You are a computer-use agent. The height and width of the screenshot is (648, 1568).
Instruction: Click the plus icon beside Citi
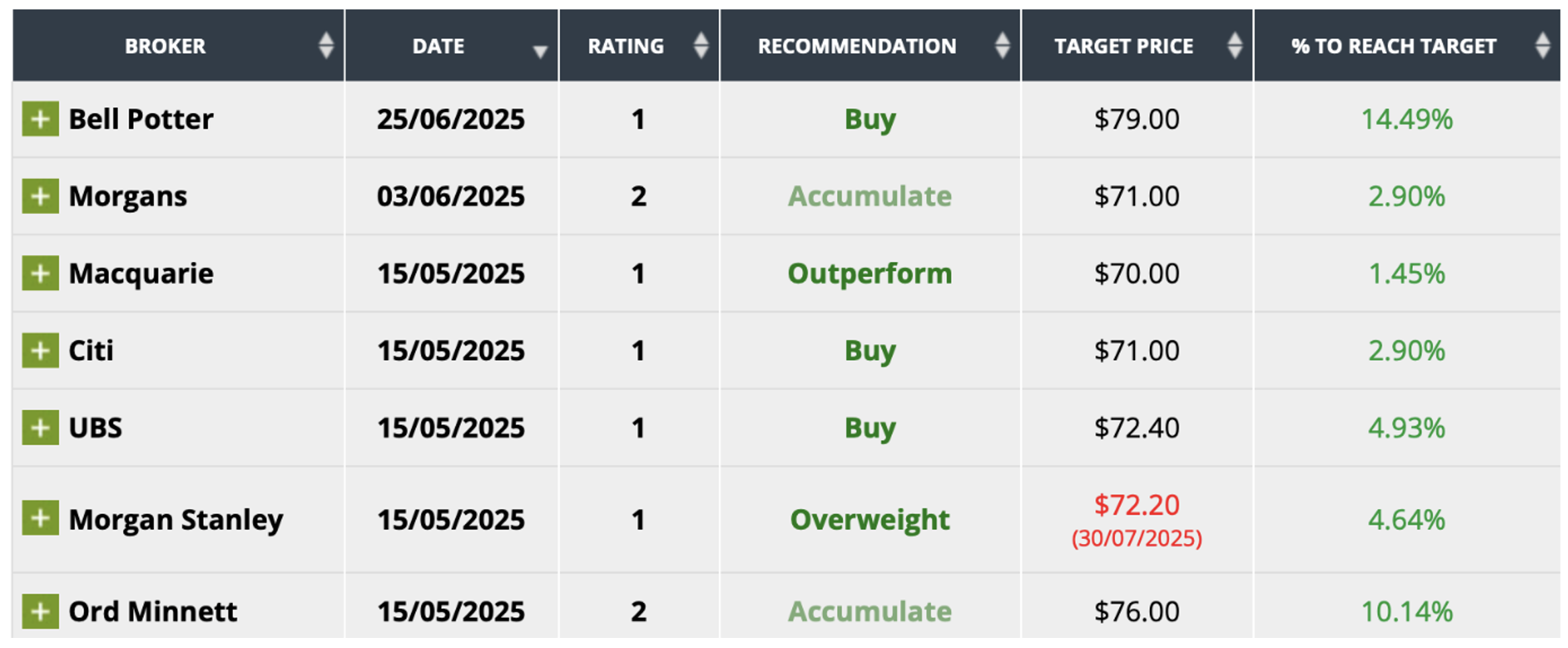[40, 351]
